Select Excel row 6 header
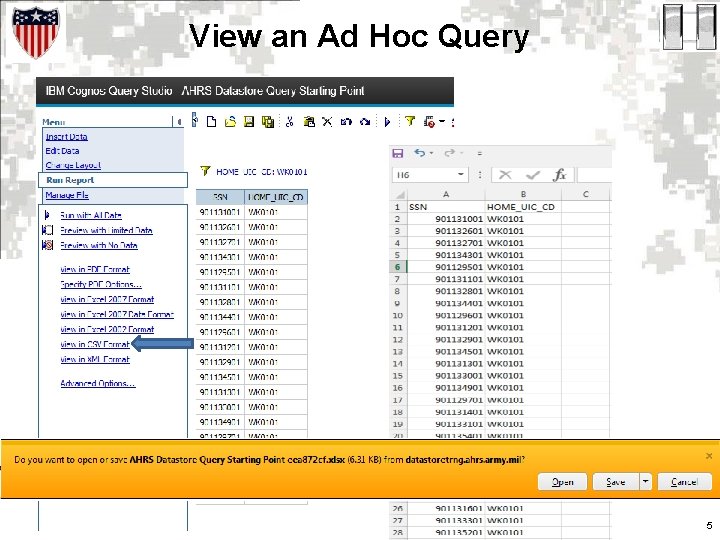 [x=398, y=267]
